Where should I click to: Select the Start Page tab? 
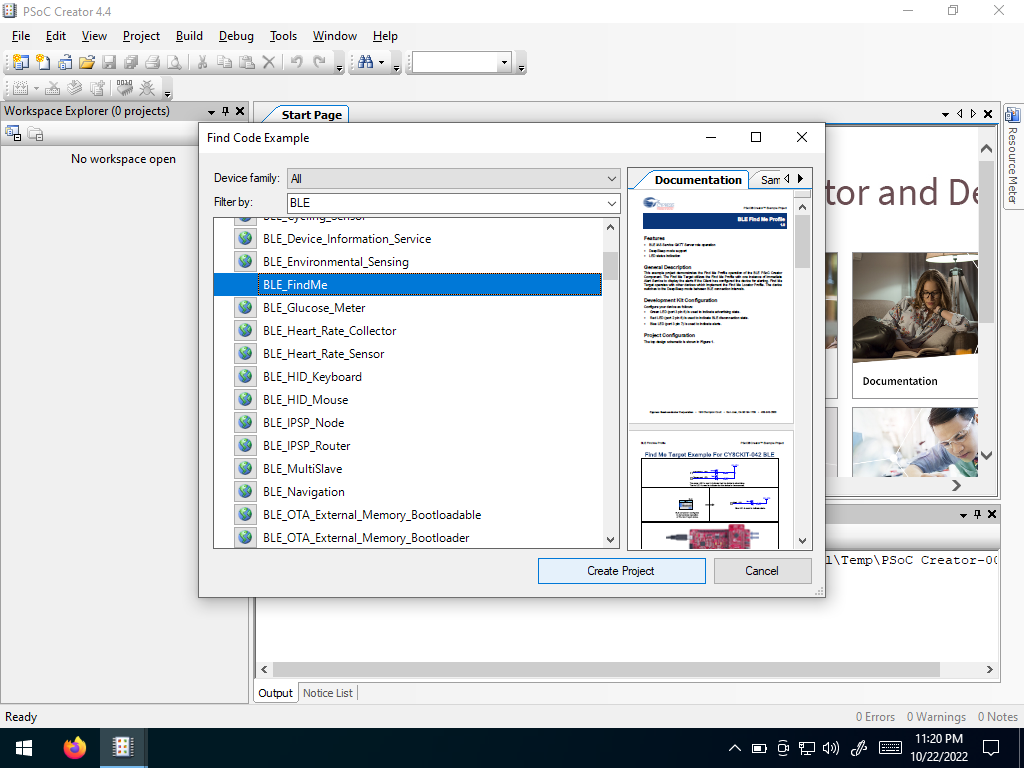[312, 115]
